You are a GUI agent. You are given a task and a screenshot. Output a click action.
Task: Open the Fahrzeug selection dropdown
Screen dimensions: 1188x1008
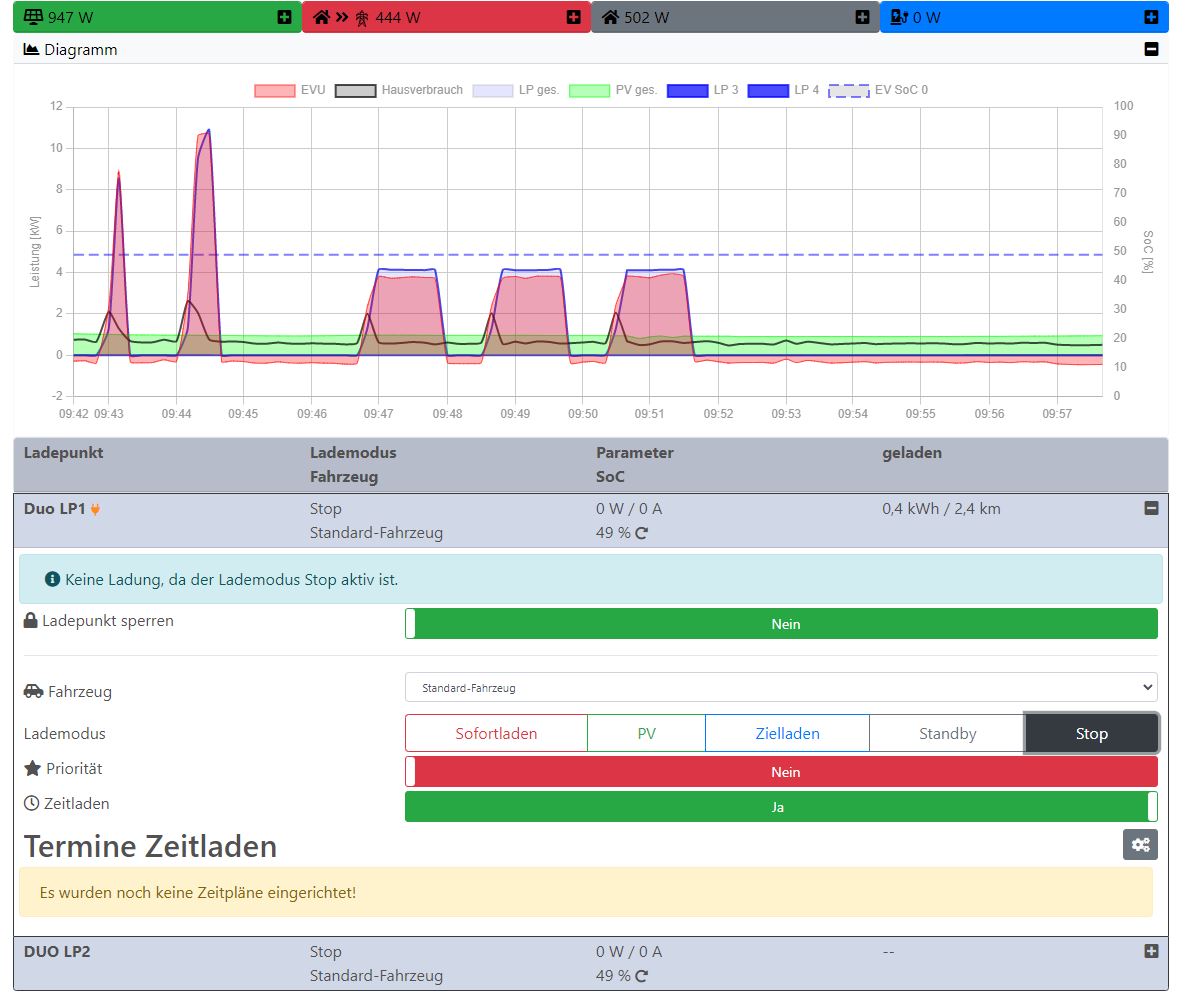click(x=781, y=688)
